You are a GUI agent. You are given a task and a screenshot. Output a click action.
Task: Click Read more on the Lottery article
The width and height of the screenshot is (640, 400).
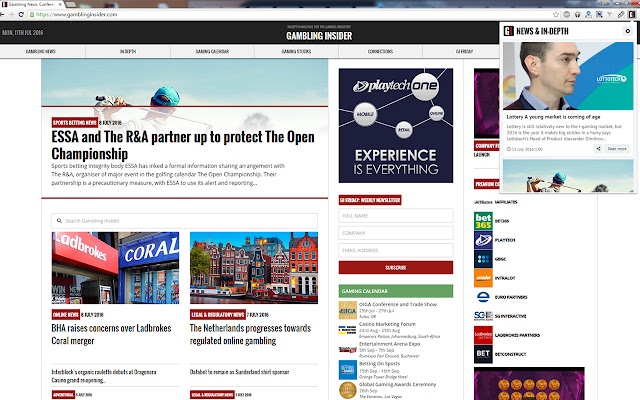[x=617, y=149]
